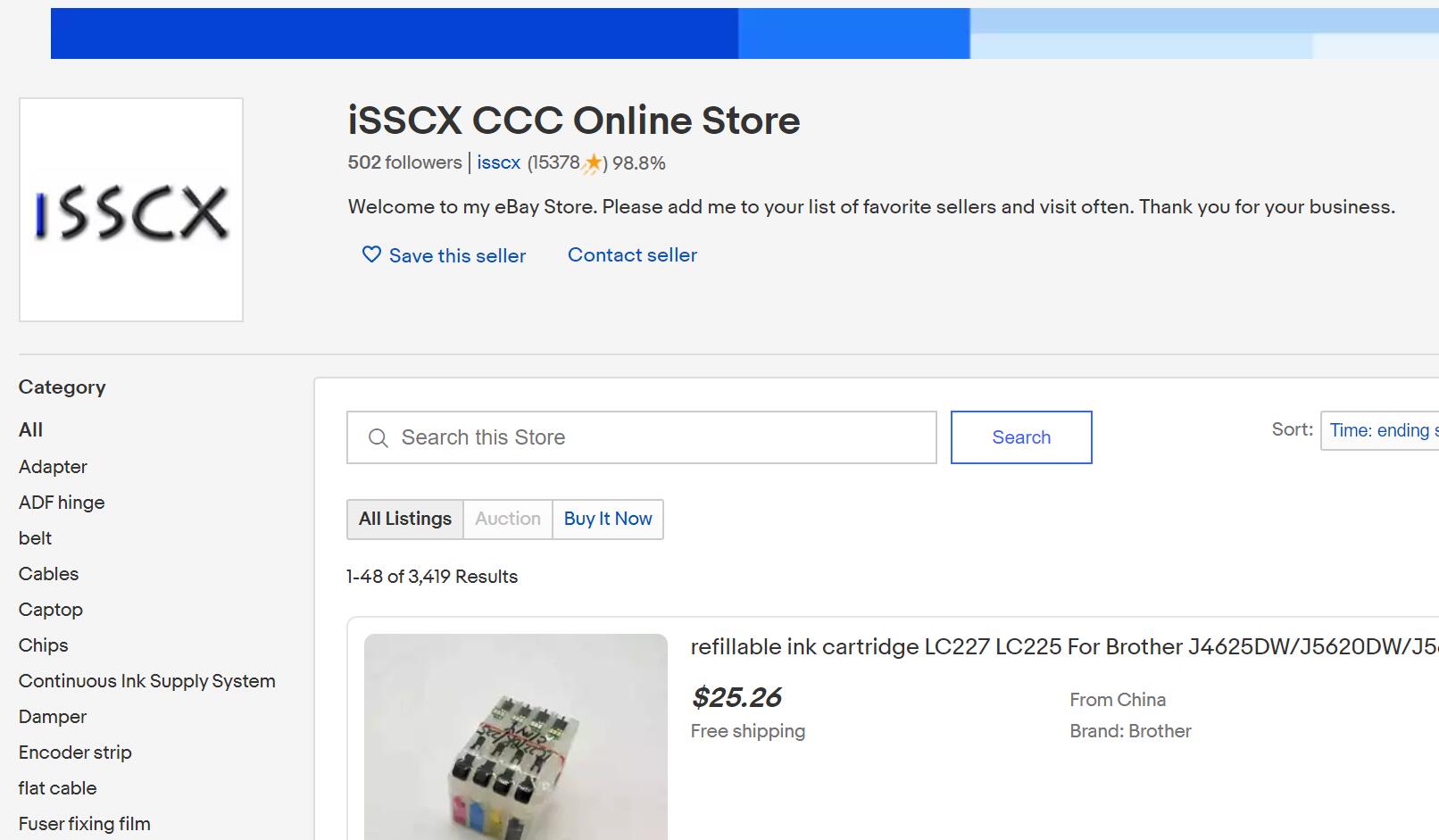Focus the Search this Store field
This screenshot has width=1439, height=840.
coord(661,437)
